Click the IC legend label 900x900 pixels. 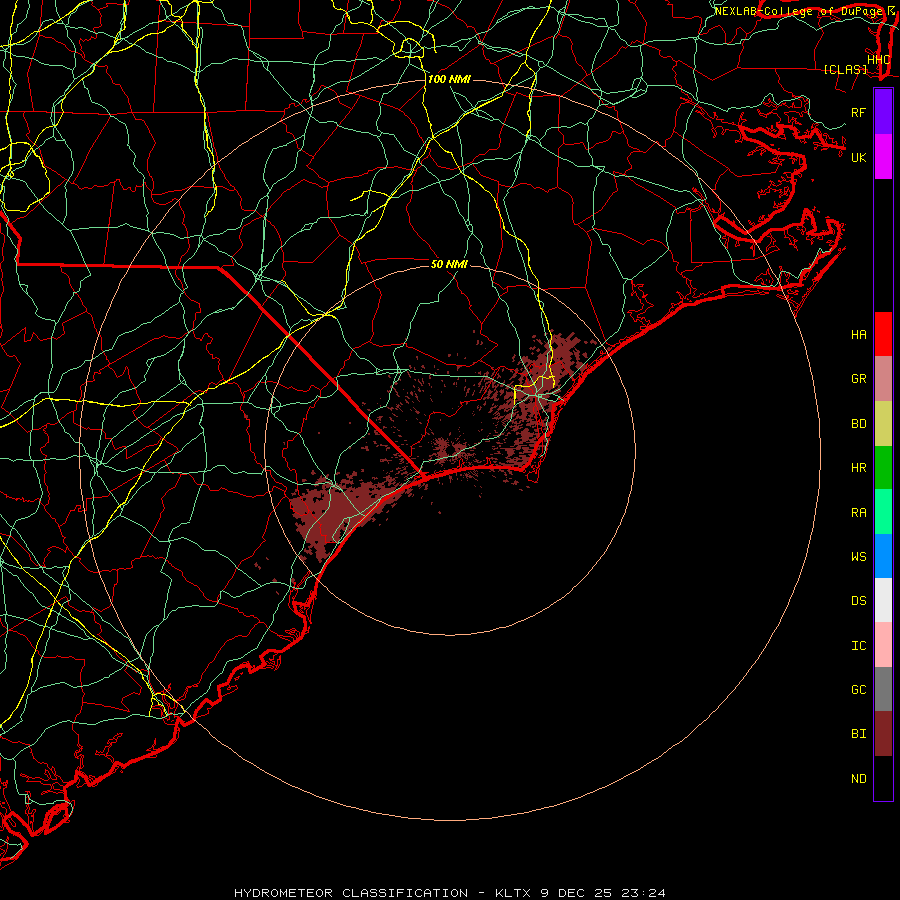click(x=858, y=645)
